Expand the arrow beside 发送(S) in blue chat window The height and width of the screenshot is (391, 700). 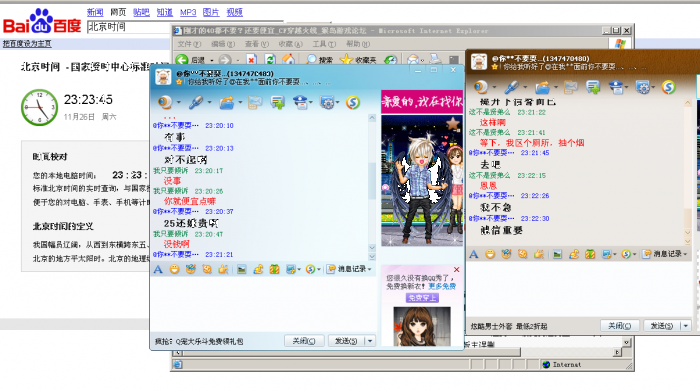(370, 341)
